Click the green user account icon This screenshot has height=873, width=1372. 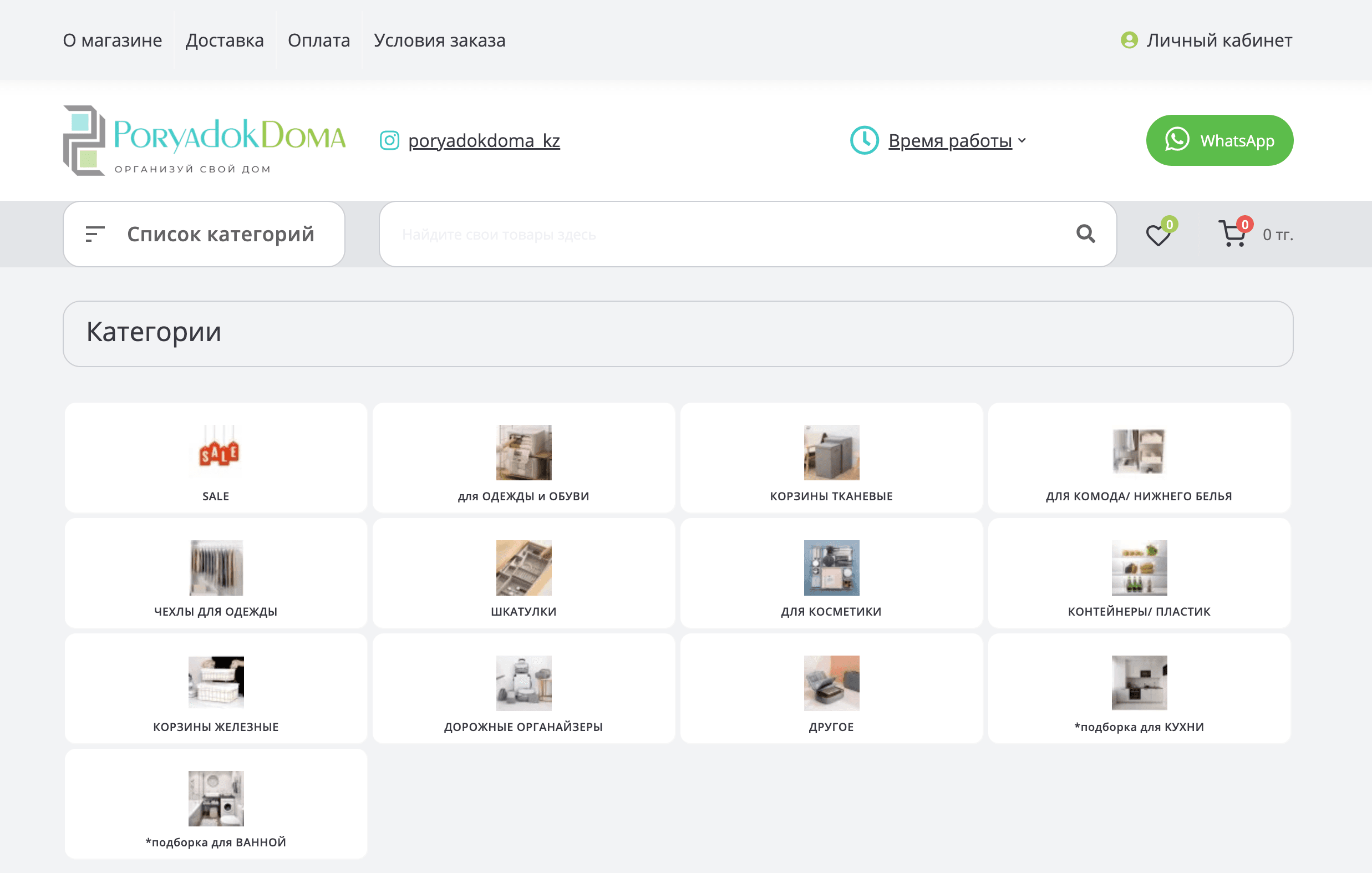[x=1129, y=40]
